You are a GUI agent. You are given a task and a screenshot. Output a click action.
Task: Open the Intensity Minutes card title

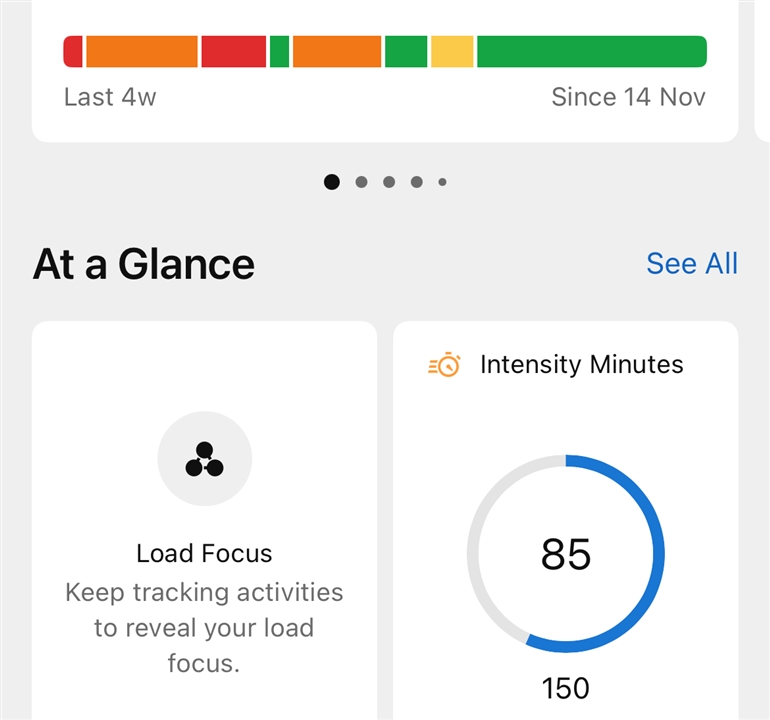[x=581, y=364]
